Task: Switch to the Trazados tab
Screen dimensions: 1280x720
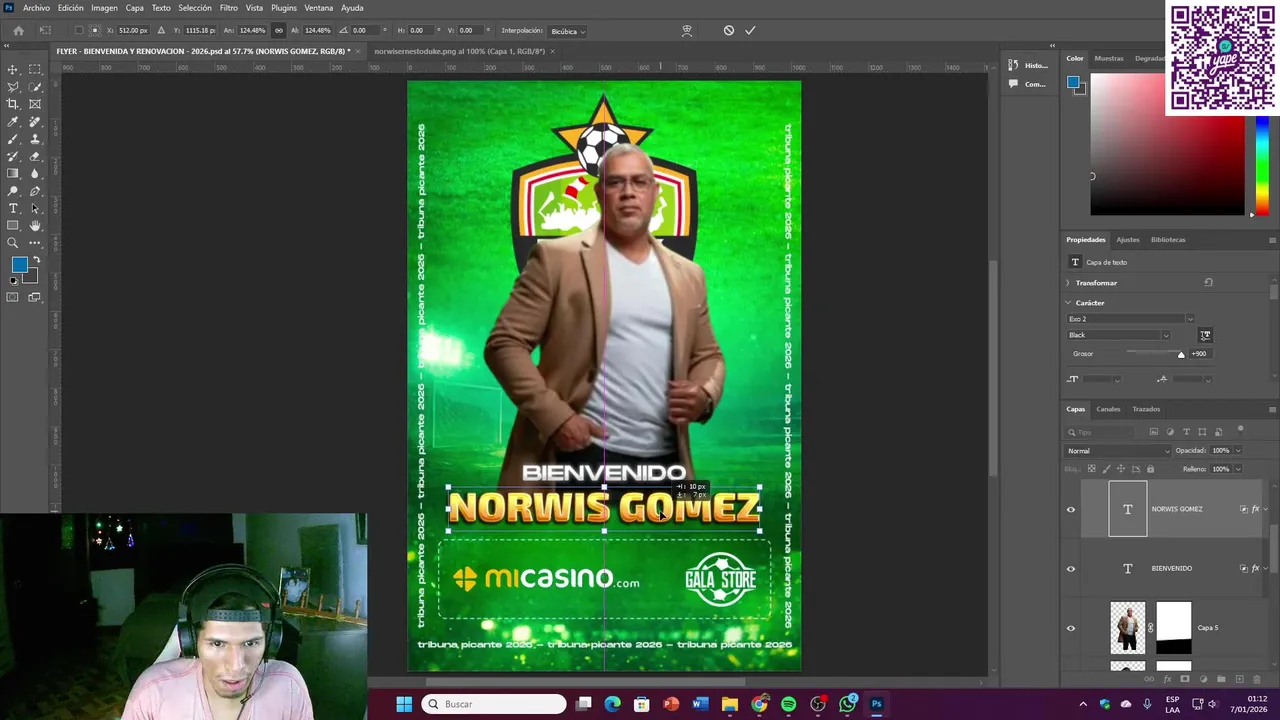Action: click(x=1146, y=409)
